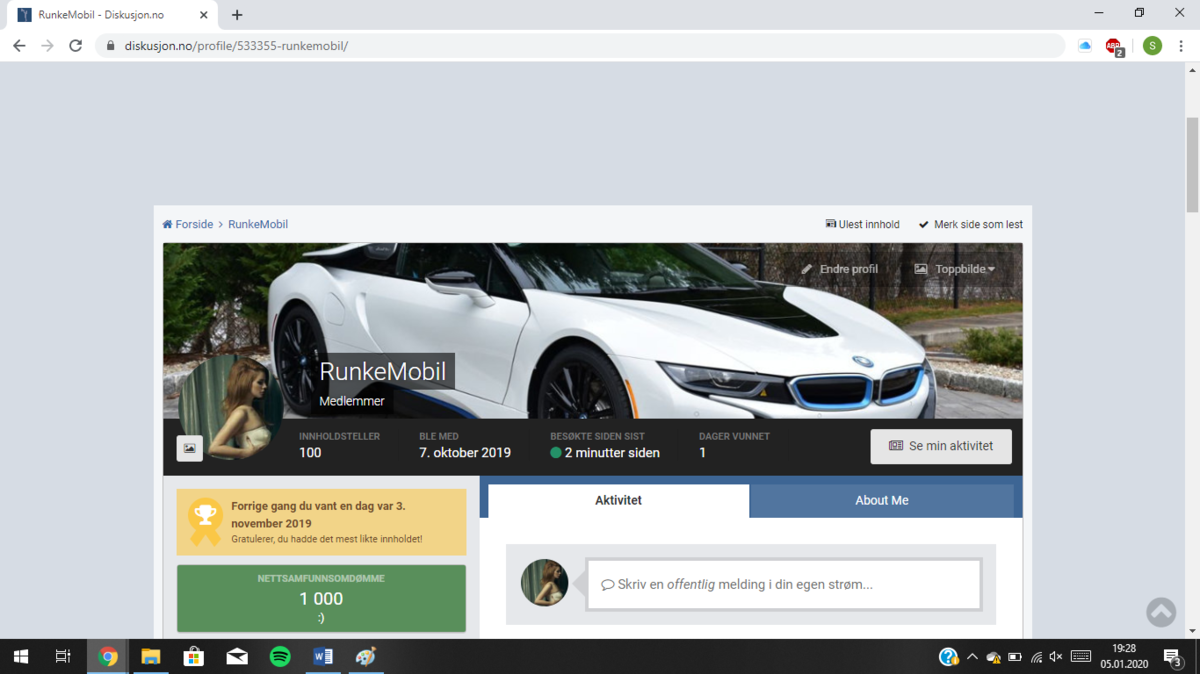This screenshot has height=674, width=1200.
Task: Go back using browser back arrow
Action: point(19,46)
